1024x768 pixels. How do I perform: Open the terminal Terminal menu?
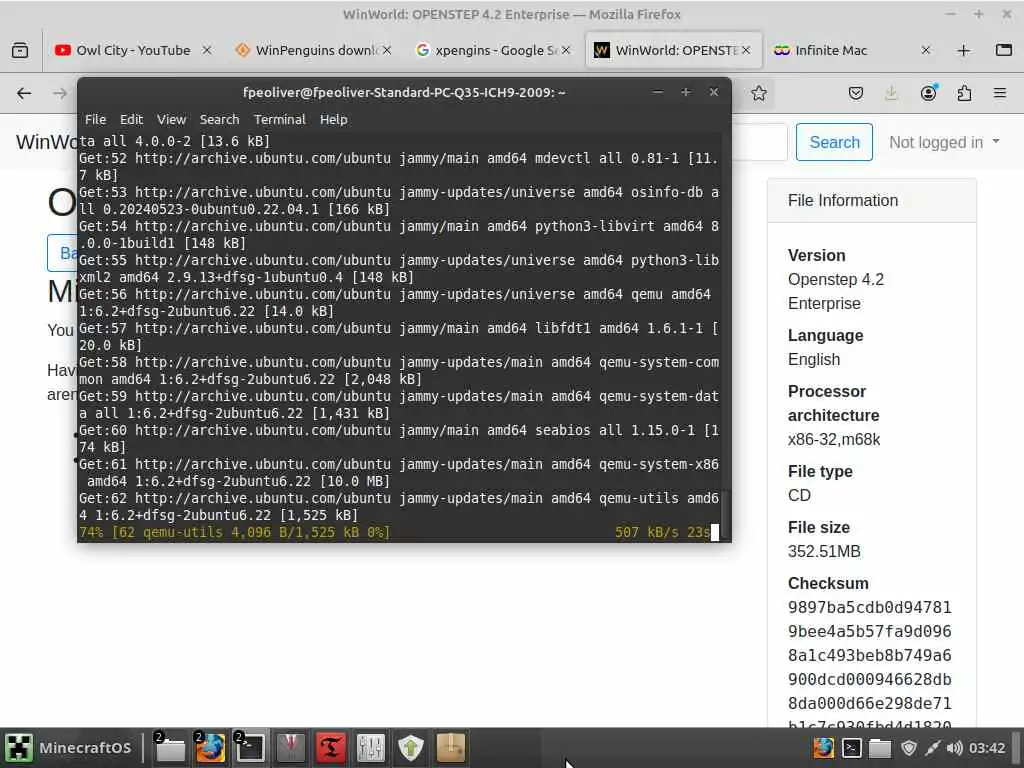pos(280,120)
